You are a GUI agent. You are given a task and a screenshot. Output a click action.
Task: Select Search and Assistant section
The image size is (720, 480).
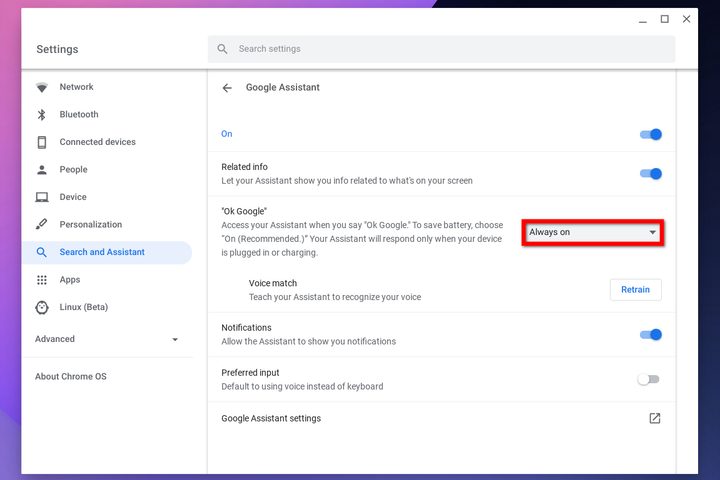pos(107,252)
